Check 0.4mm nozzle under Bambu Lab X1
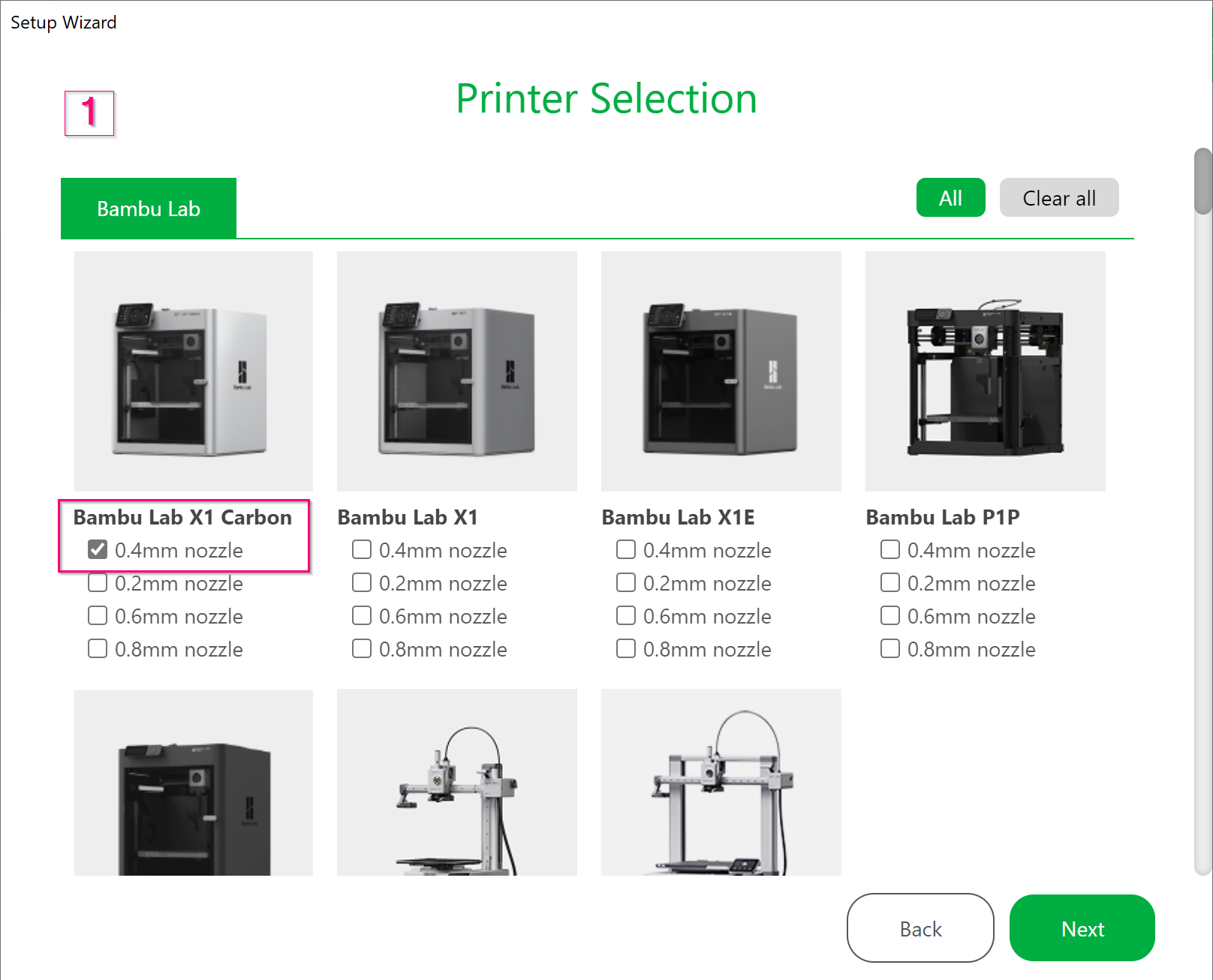 (x=362, y=550)
